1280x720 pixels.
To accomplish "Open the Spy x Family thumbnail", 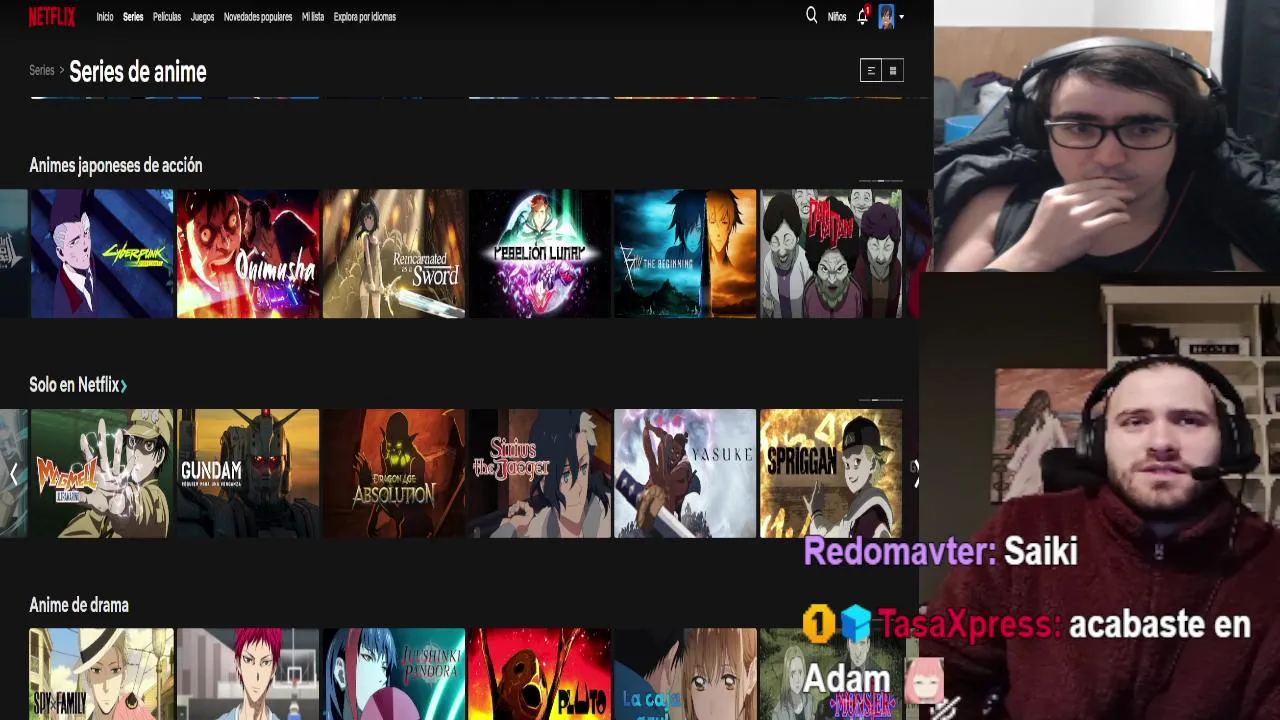I will [102, 675].
